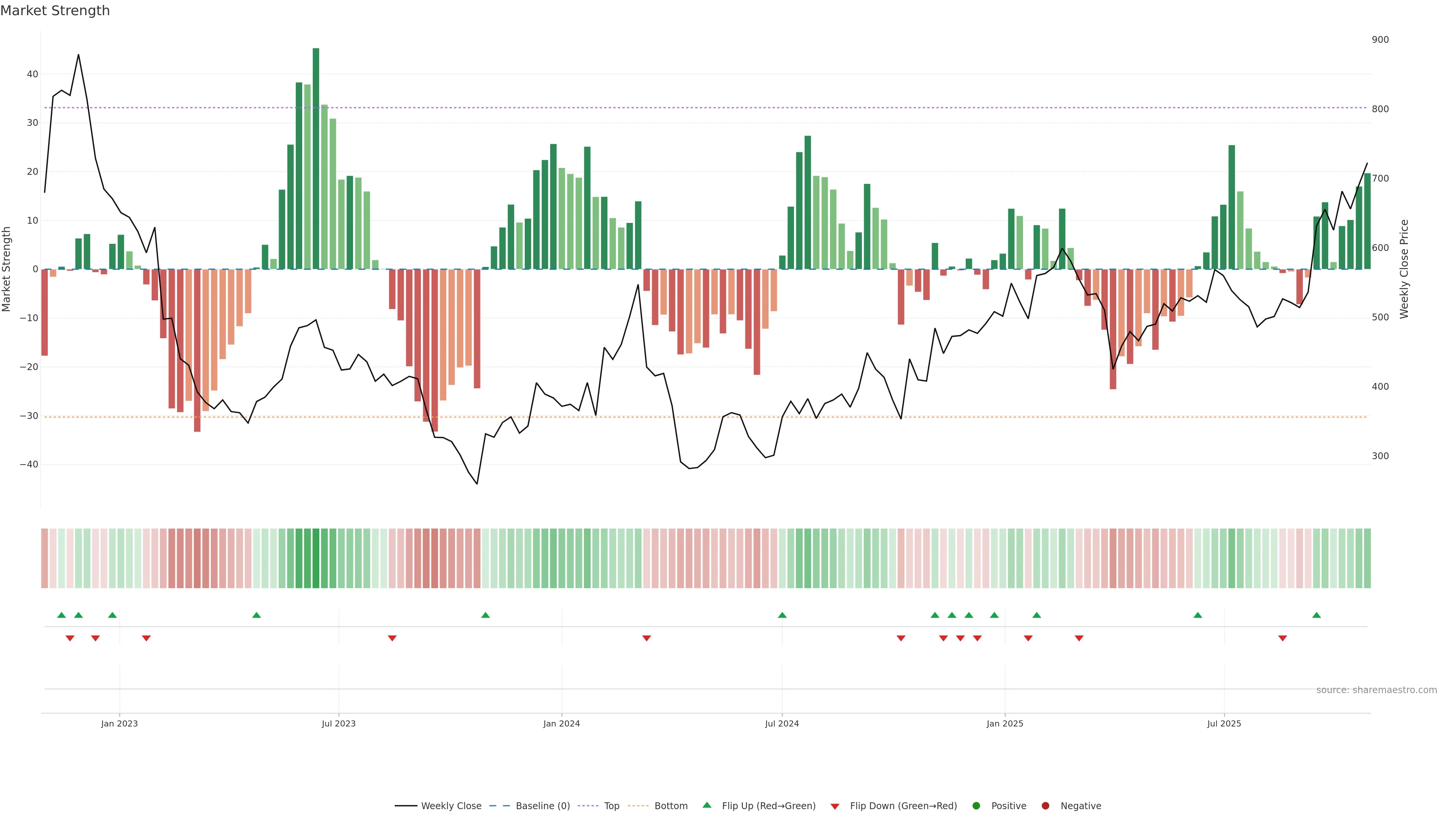This screenshot has width=1456, height=819.
Task: Click the Flip Up green triangle legend icon
Action: (x=706, y=805)
